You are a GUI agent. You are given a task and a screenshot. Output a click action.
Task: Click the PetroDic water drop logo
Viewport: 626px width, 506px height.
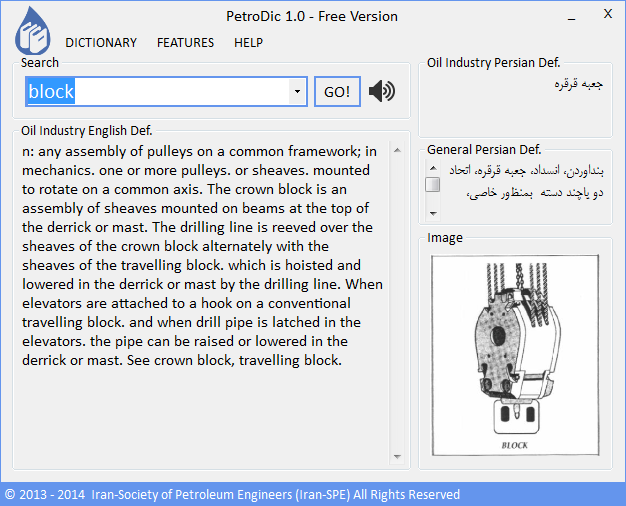32,31
